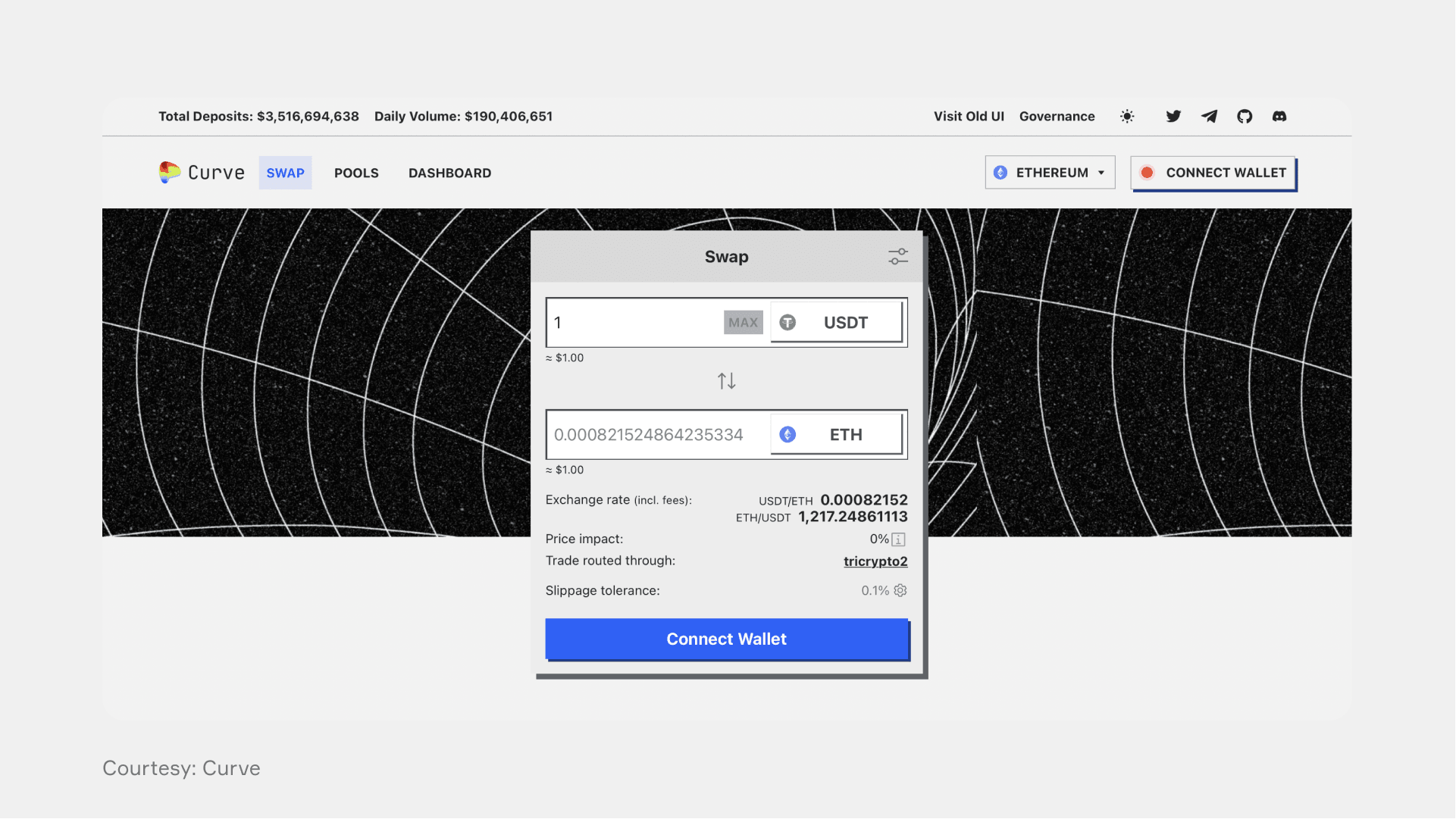
Task: Click the price impact info icon
Action: pos(899,539)
